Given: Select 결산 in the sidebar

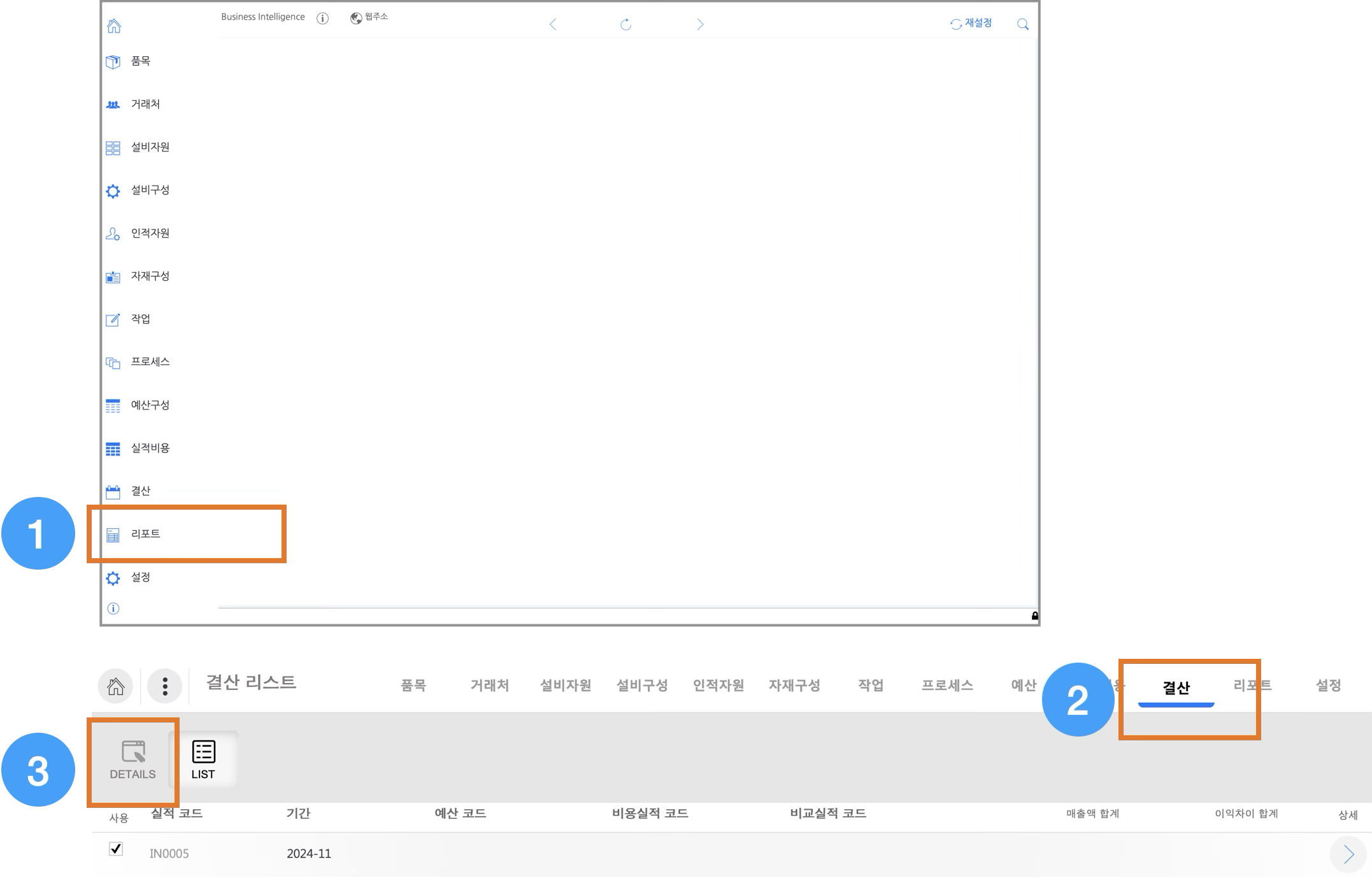Looking at the screenshot, I should pyautogui.click(x=140, y=491).
